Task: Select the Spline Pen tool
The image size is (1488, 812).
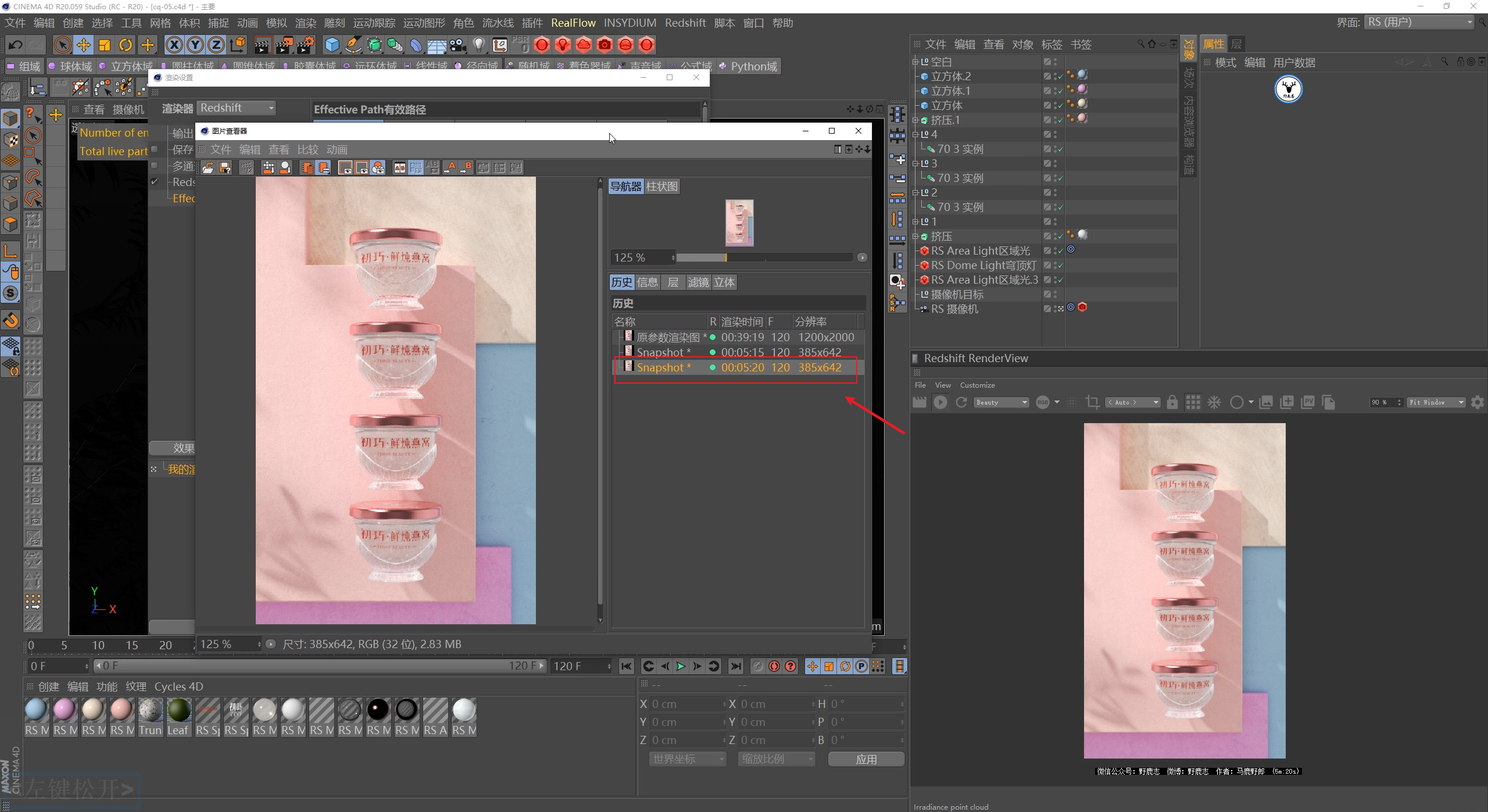Action: 353,45
